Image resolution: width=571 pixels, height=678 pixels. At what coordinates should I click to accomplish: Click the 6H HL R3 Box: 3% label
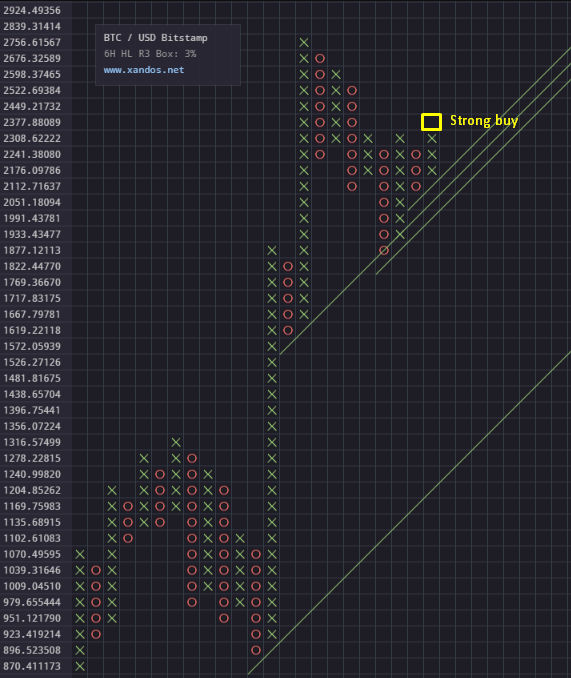(x=150, y=54)
